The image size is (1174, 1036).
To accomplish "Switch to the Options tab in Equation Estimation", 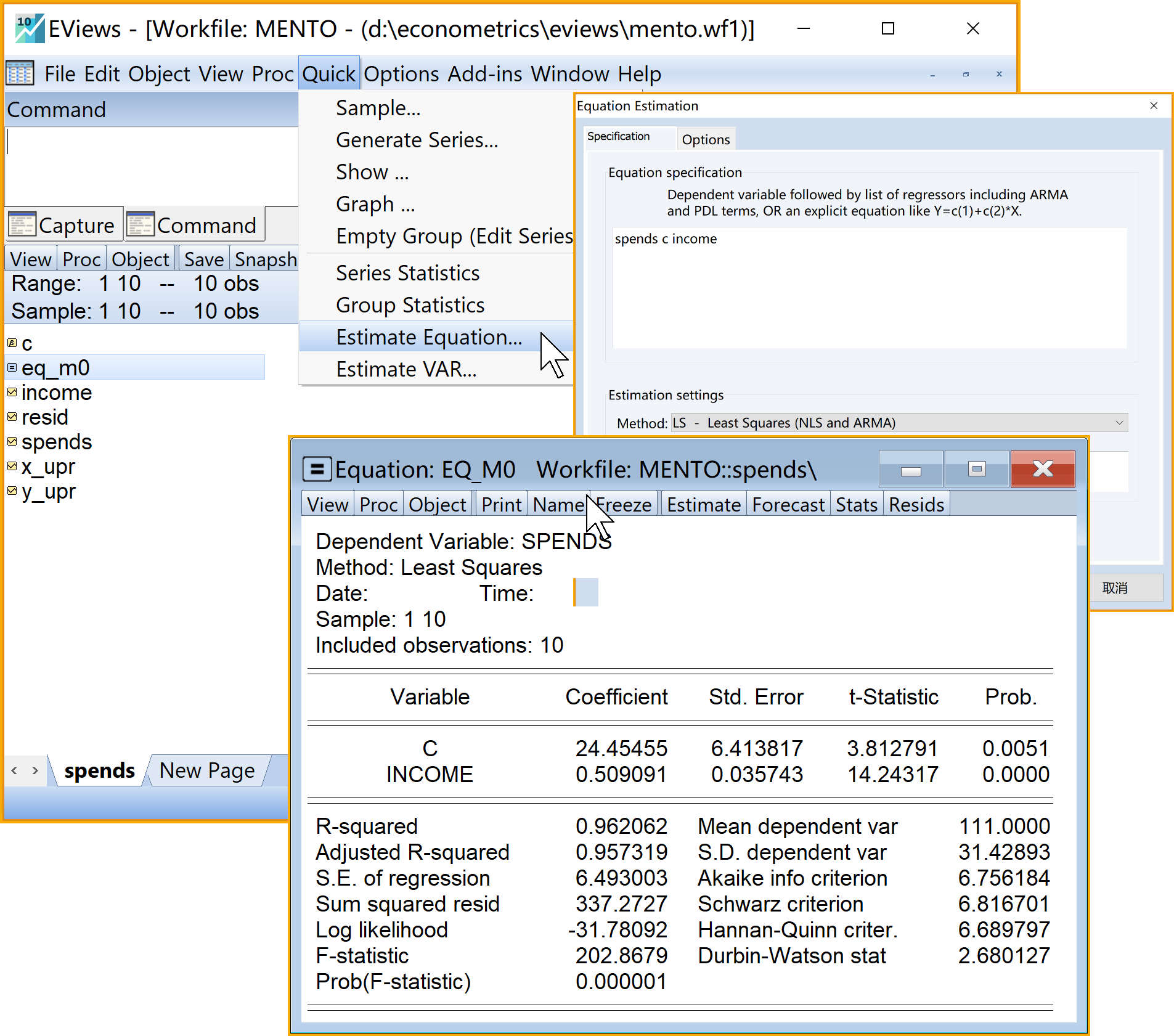I will [x=706, y=139].
